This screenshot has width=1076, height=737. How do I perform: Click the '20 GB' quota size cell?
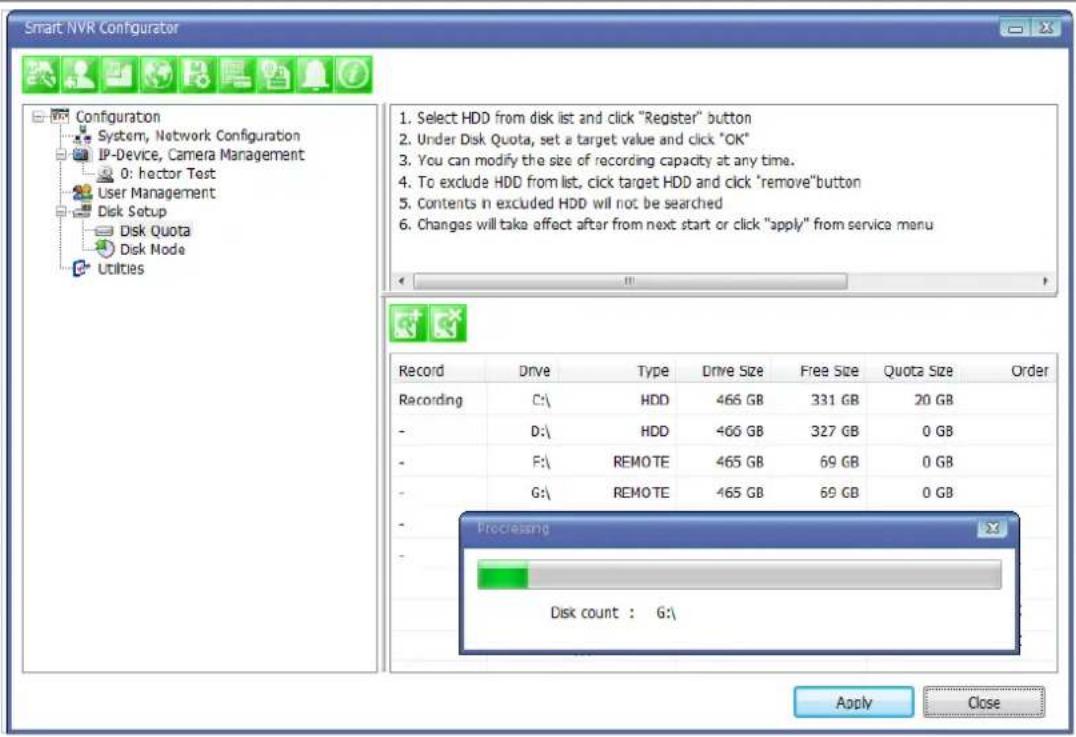[x=933, y=400]
